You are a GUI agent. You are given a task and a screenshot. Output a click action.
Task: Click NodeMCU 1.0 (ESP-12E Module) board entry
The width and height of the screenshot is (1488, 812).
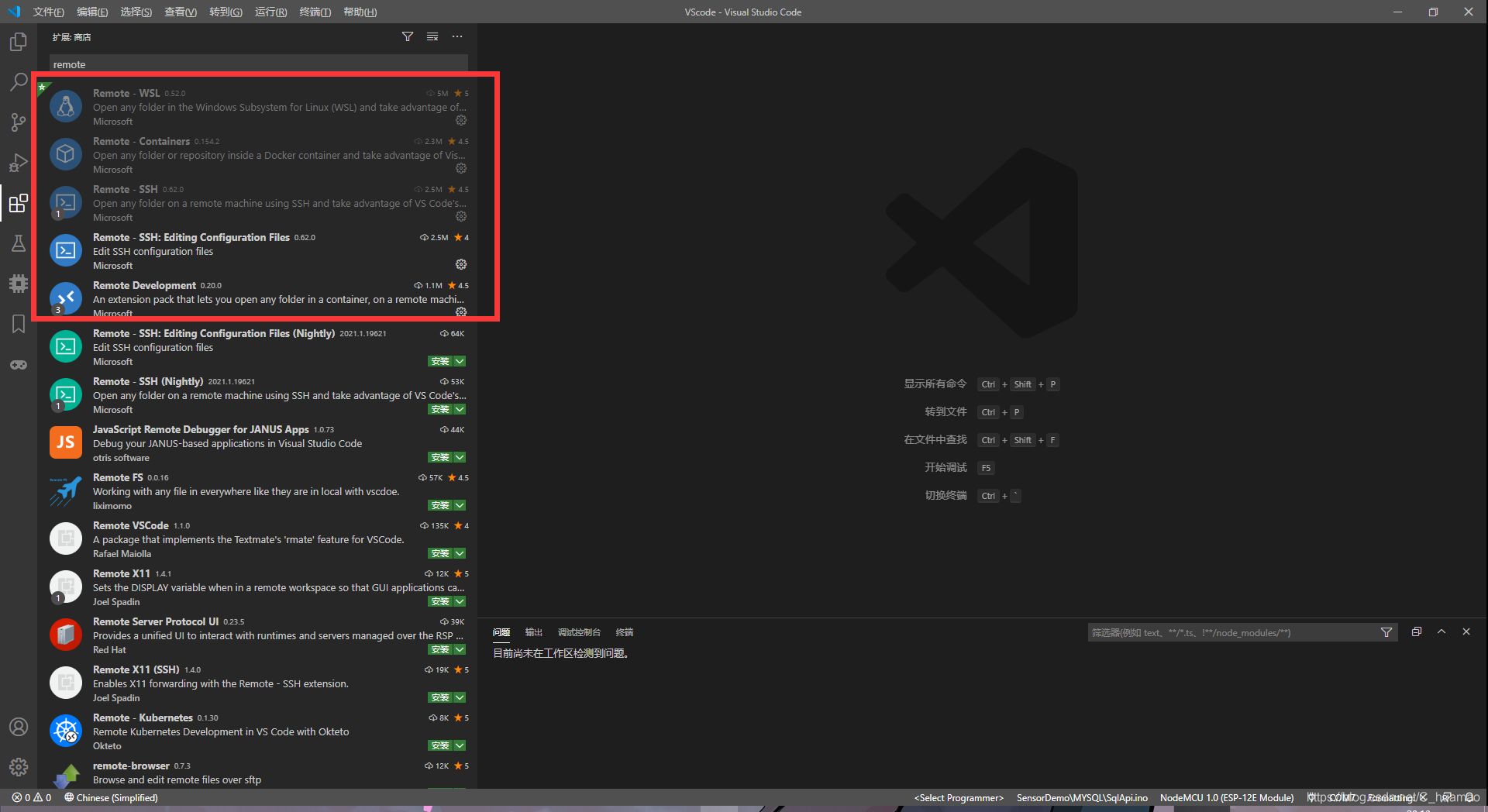coord(1227,797)
